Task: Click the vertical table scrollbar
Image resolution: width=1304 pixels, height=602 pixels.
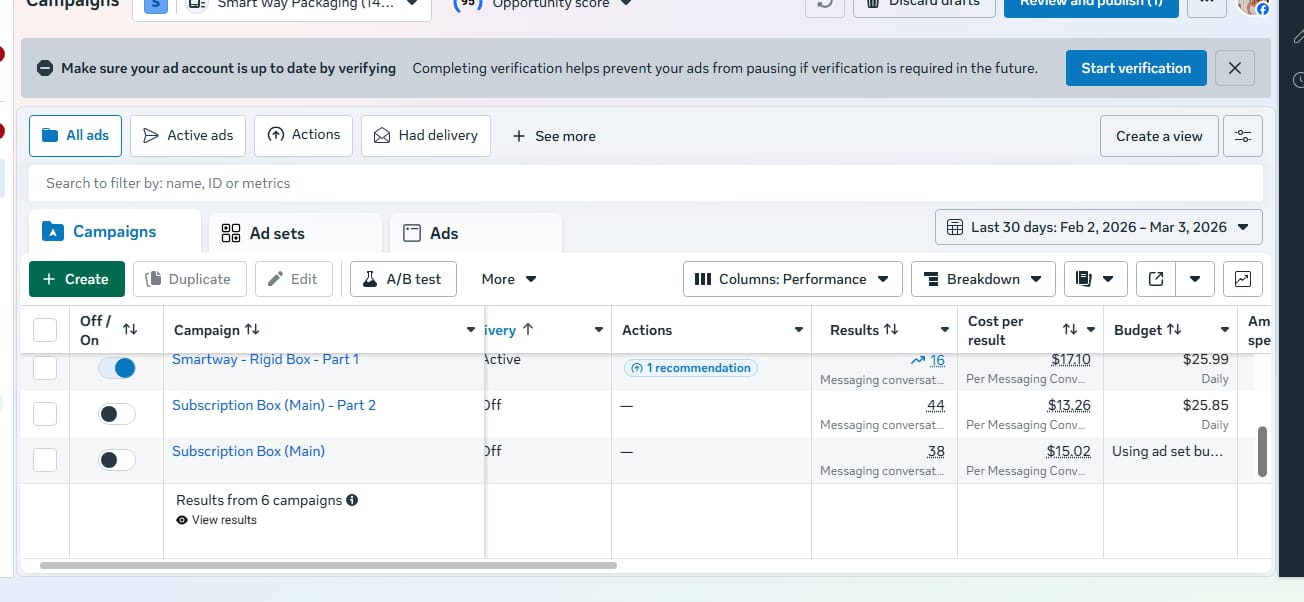Action: (x=1262, y=451)
